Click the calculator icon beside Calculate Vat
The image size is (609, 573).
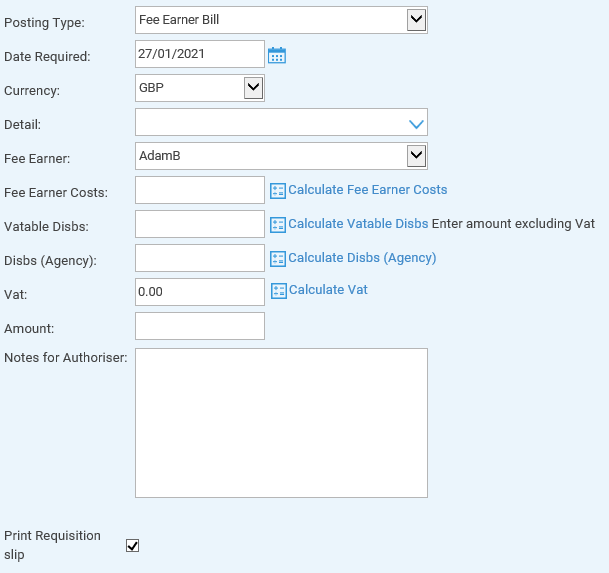click(x=278, y=291)
